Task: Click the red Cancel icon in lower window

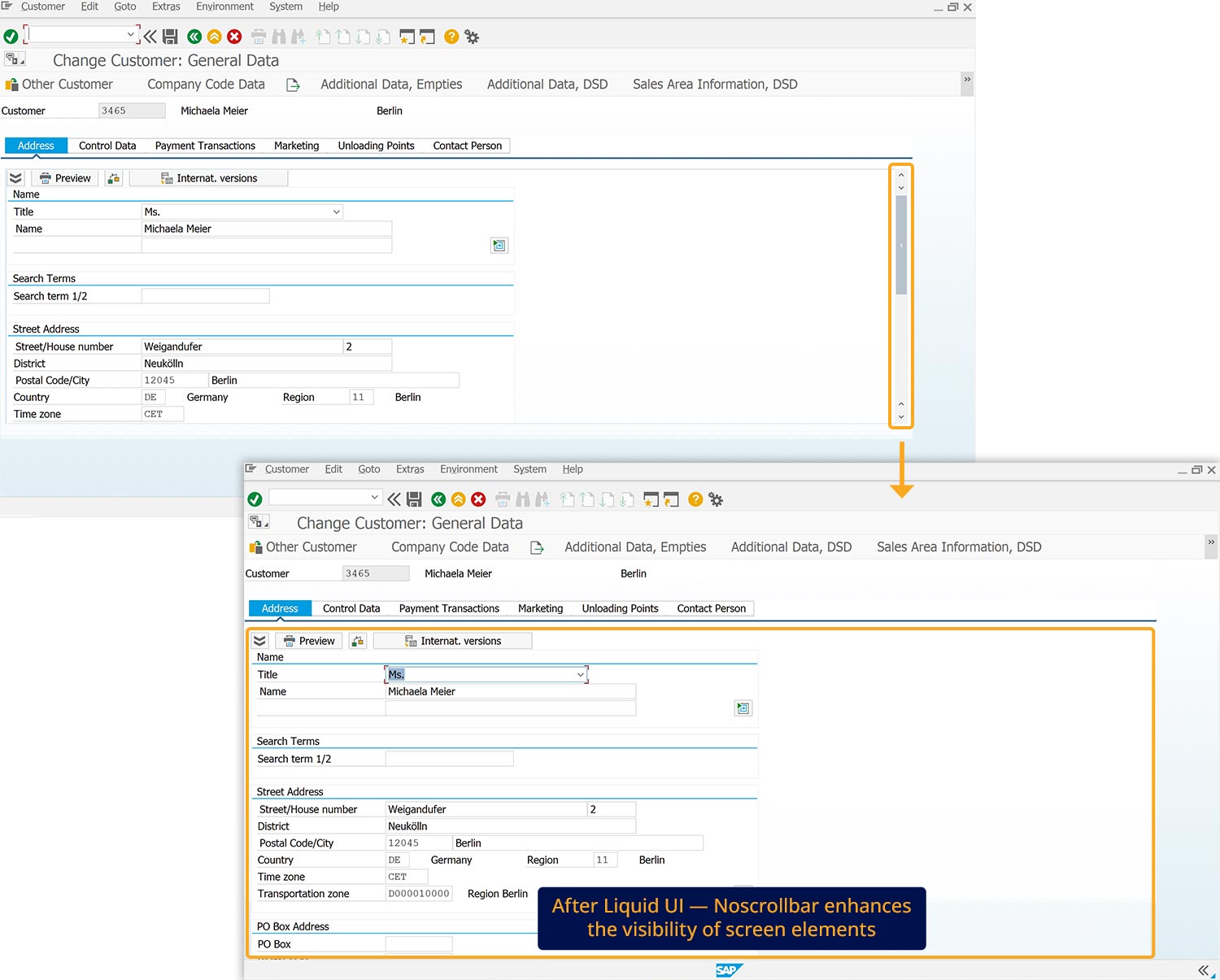Action: tap(478, 499)
